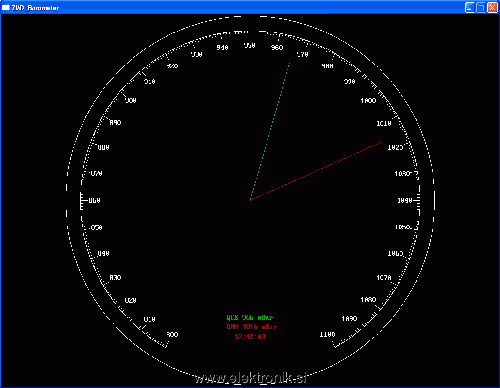Click the window title text in the title bar

tap(35, 8)
